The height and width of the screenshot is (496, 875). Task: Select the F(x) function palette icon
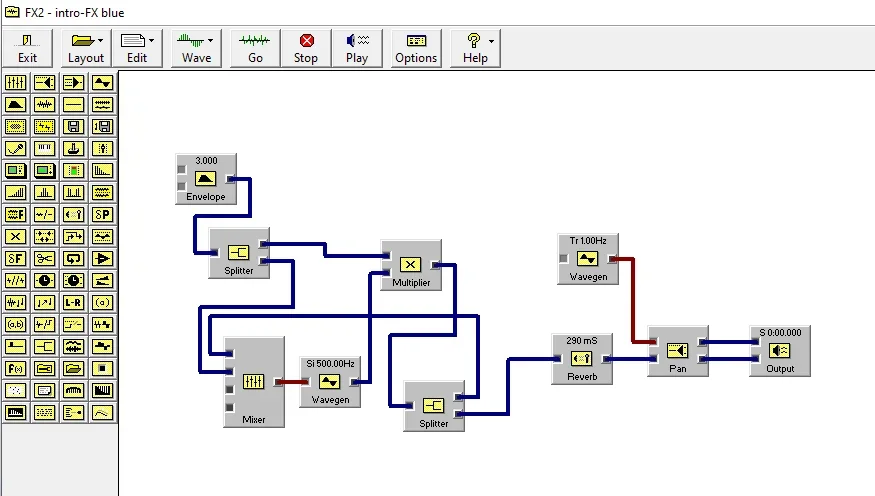coord(16,368)
